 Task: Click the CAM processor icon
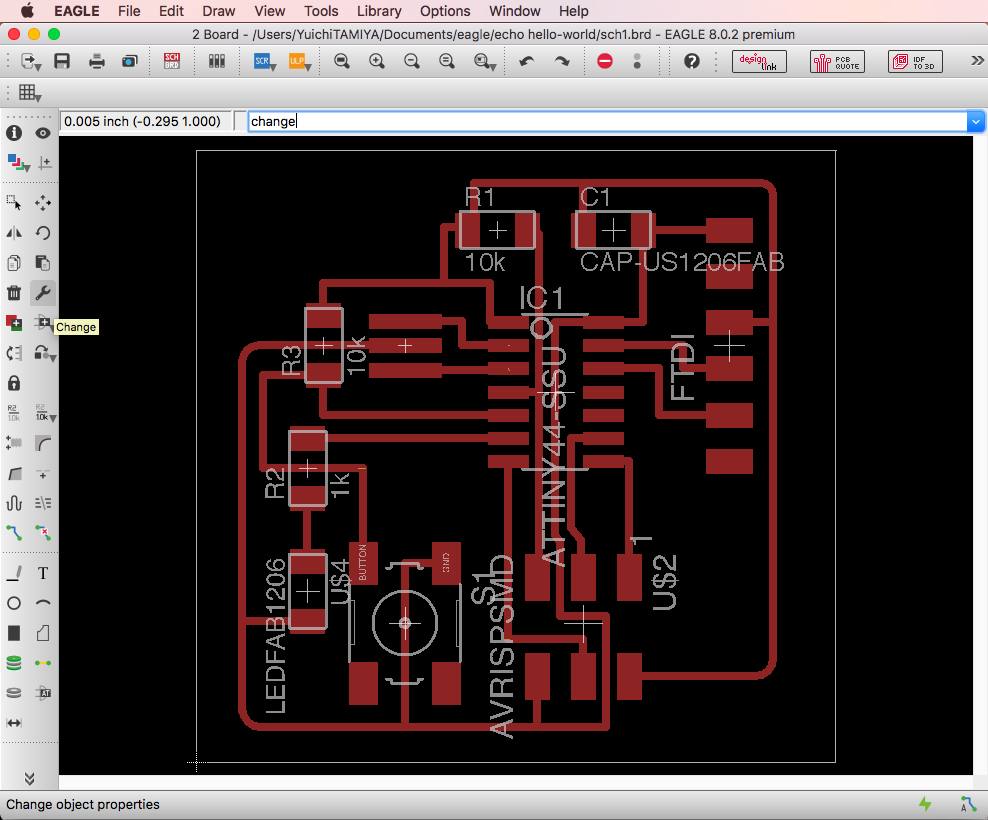tap(130, 61)
